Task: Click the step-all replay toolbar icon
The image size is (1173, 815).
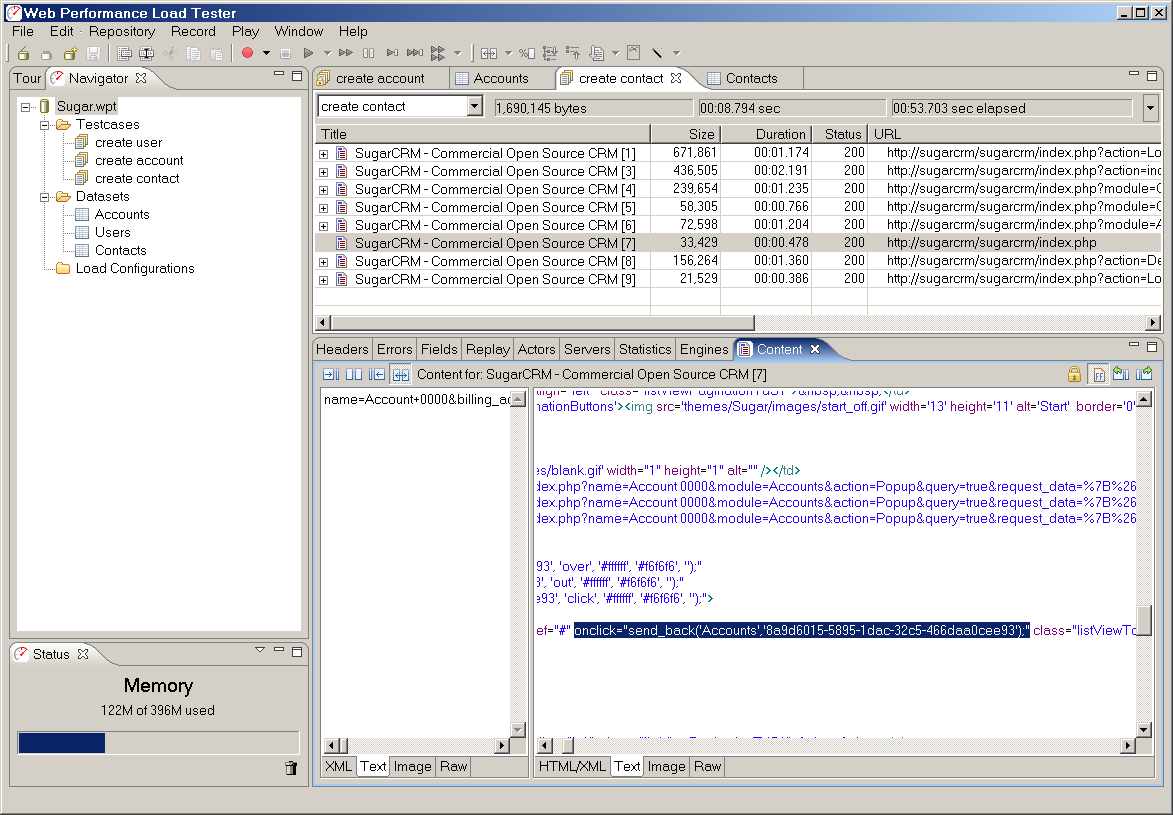Action: (414, 53)
